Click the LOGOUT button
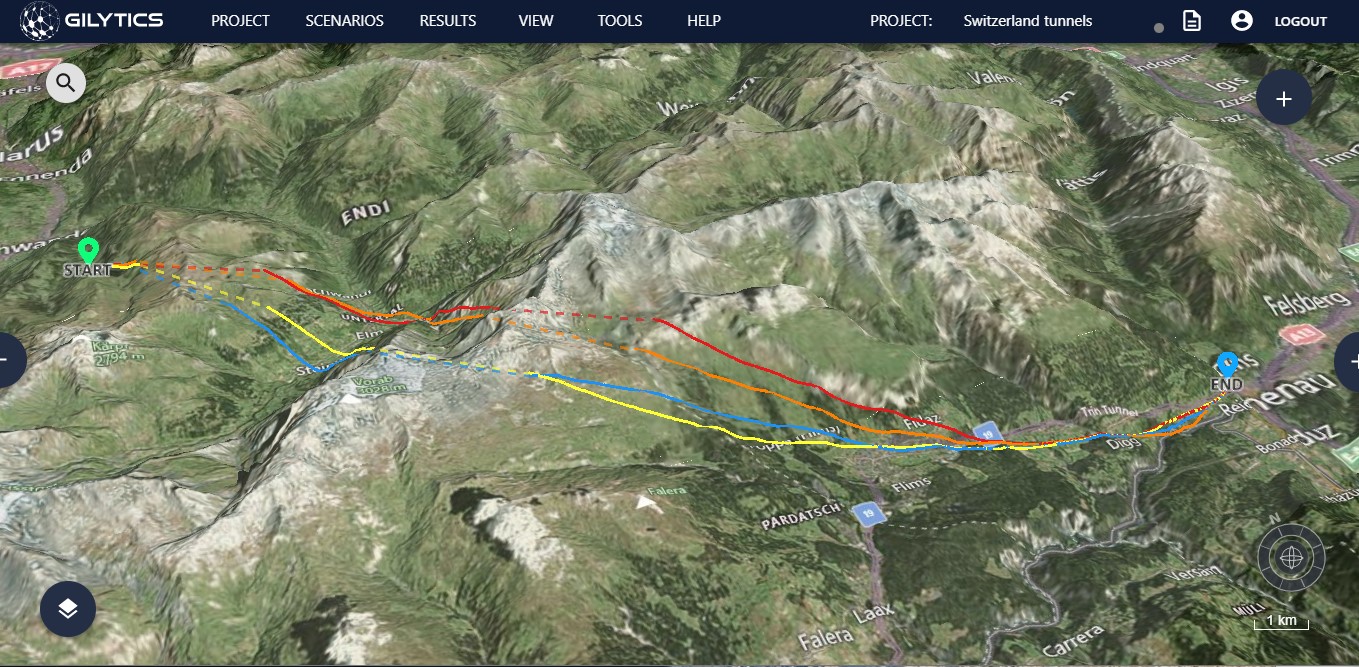The height and width of the screenshot is (667, 1359). tap(1301, 21)
